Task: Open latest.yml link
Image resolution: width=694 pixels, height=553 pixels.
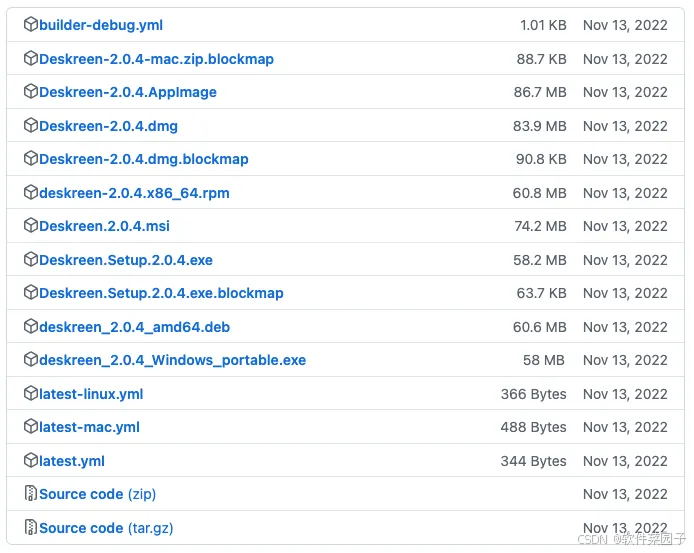Action: click(x=72, y=461)
